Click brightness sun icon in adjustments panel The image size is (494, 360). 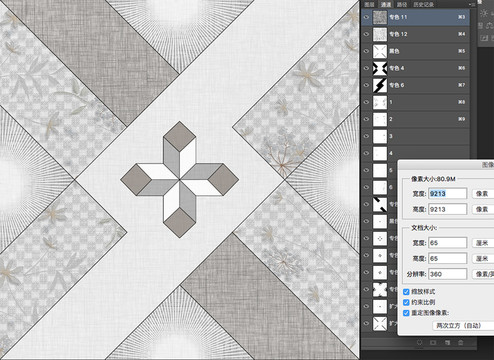point(484,13)
